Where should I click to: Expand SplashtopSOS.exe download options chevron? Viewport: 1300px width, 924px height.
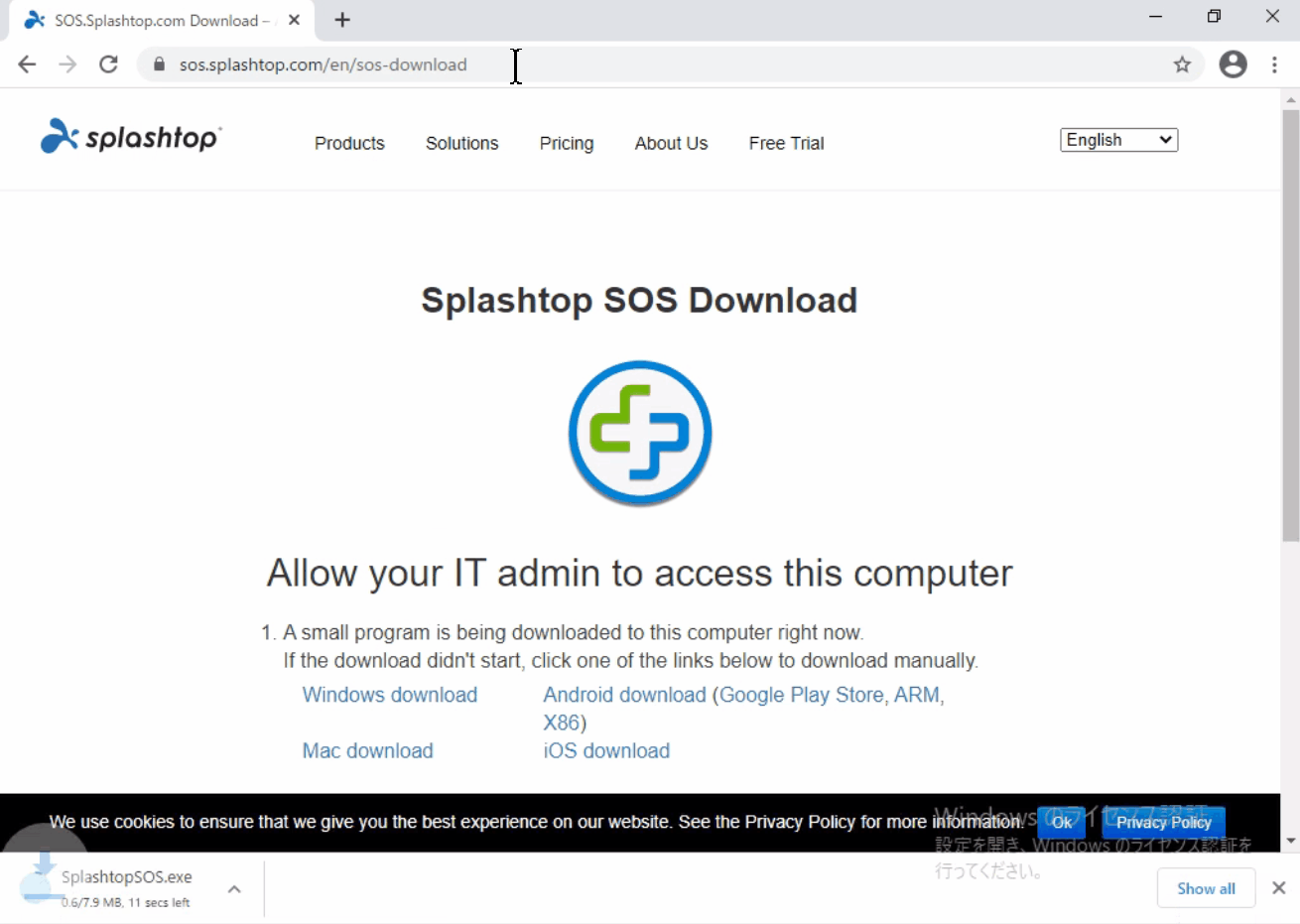click(234, 889)
